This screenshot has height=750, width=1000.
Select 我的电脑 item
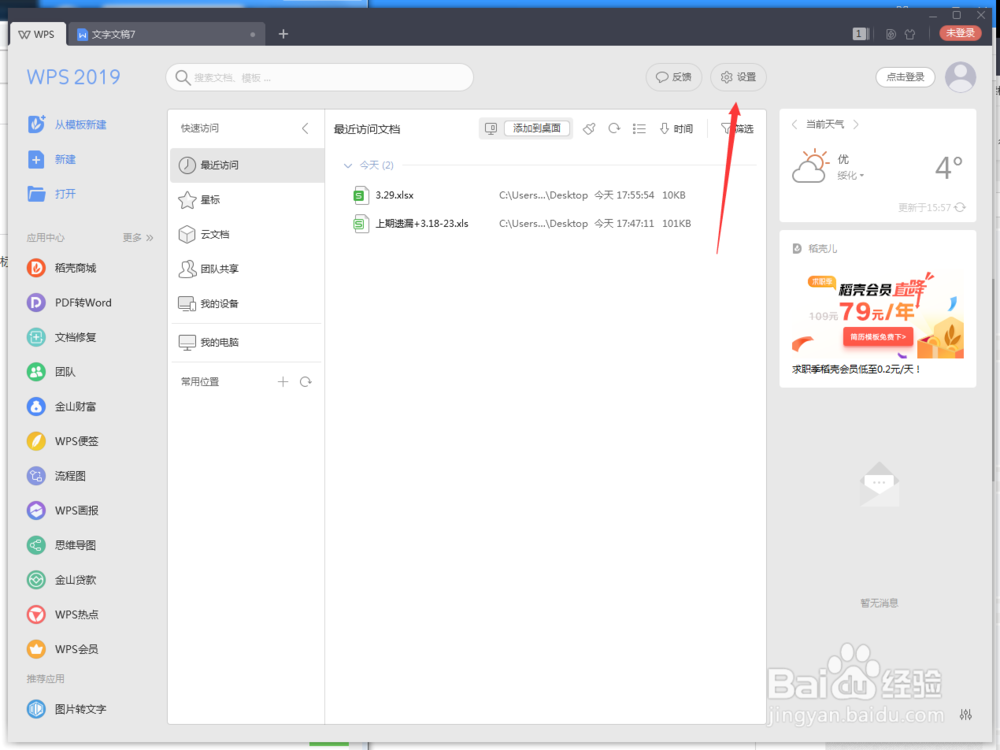pos(247,342)
